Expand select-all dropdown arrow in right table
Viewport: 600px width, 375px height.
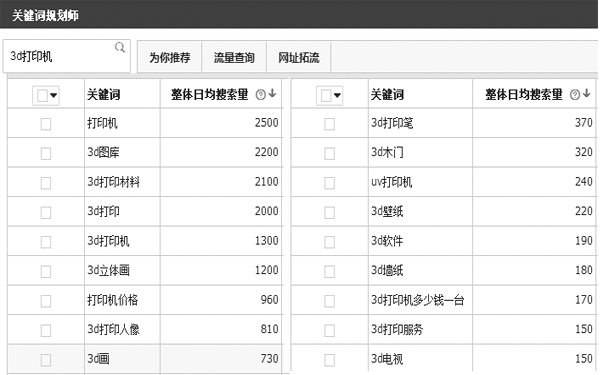tap(337, 95)
